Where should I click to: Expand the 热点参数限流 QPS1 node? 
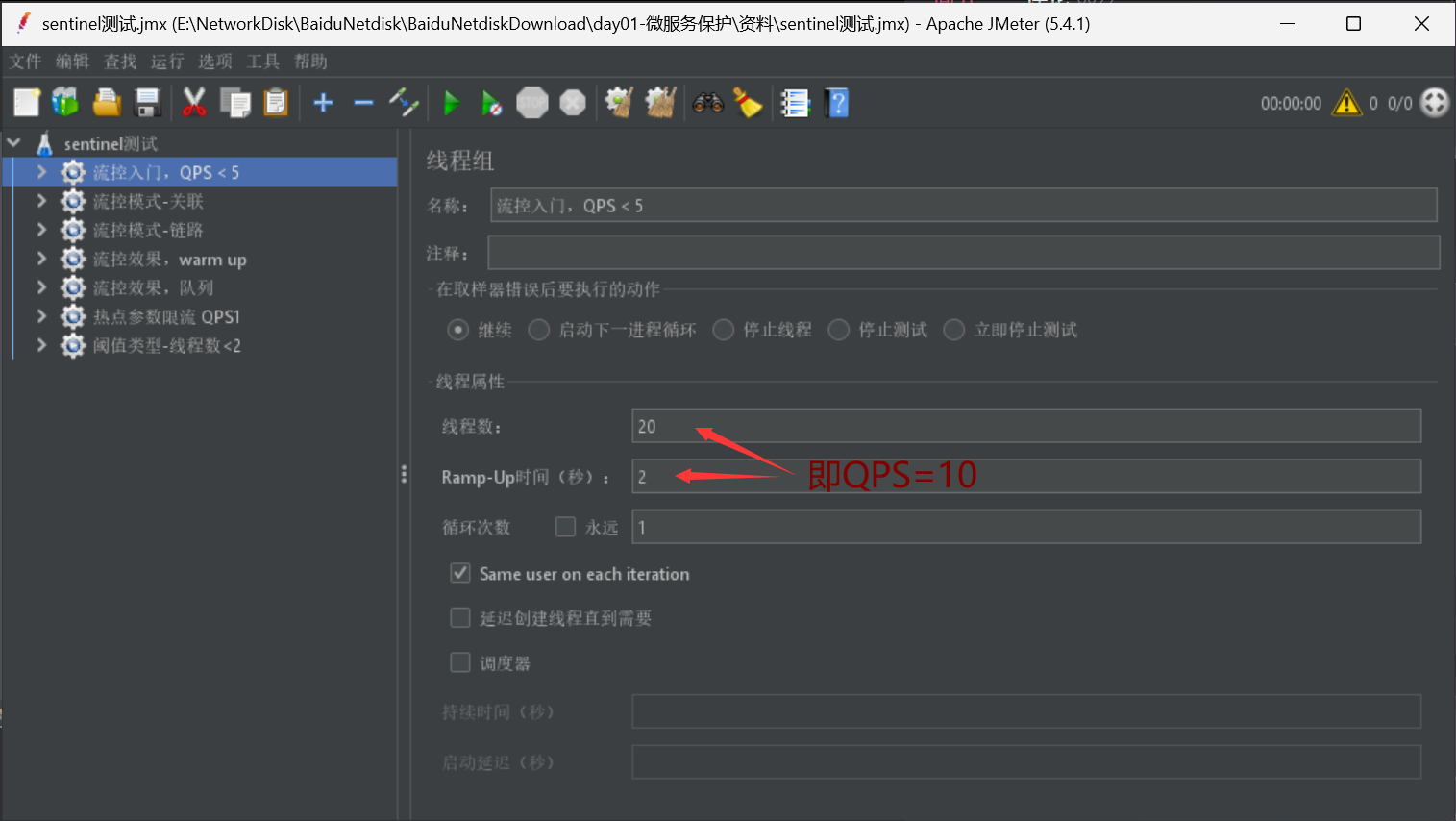pyautogui.click(x=41, y=316)
